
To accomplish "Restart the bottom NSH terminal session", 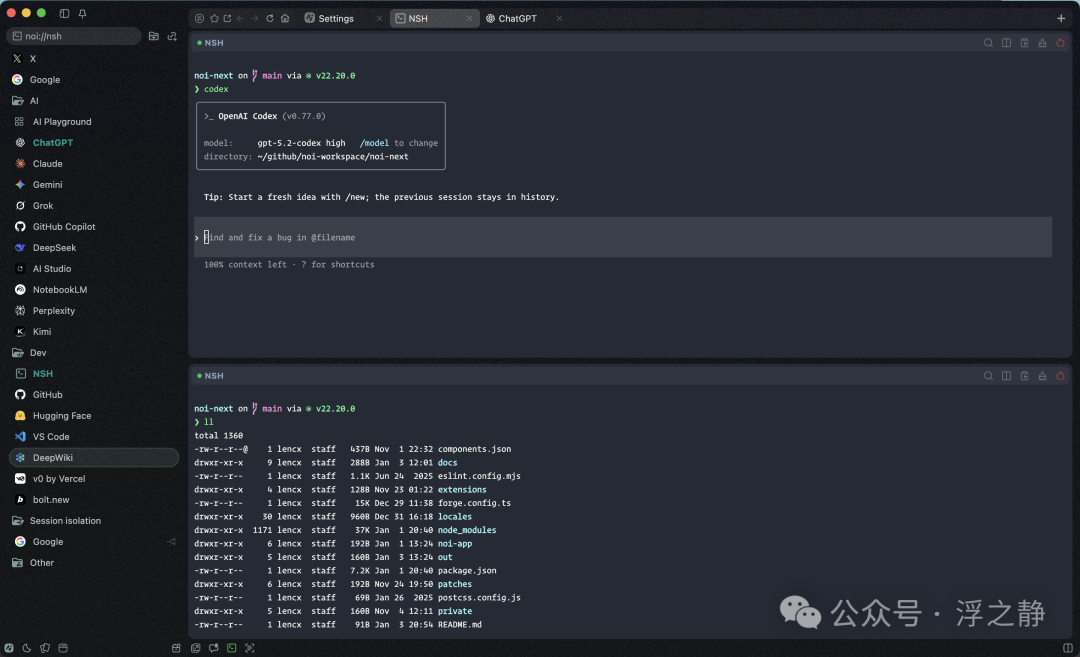I will tap(1060, 376).
